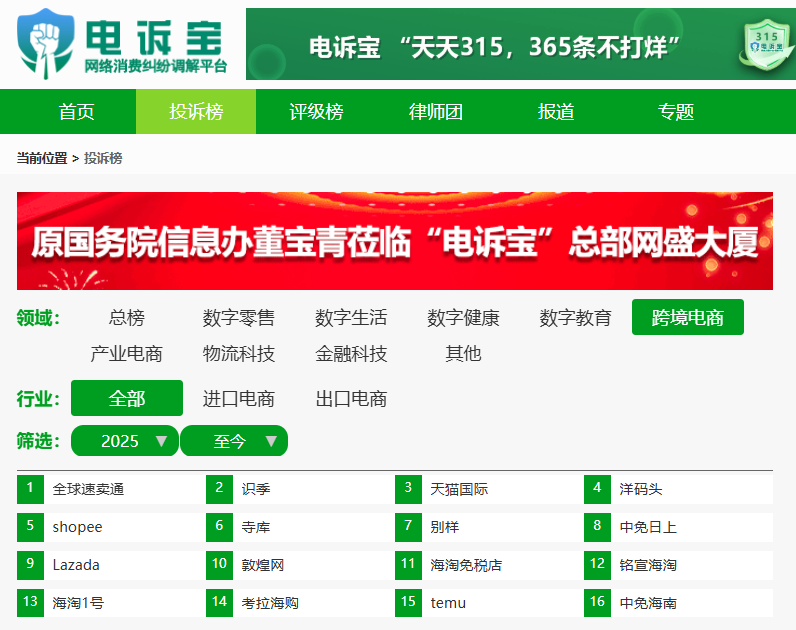Screen dimensions: 796x630
Task: Choose 数字健康 field filter
Action: pyautogui.click(x=463, y=318)
